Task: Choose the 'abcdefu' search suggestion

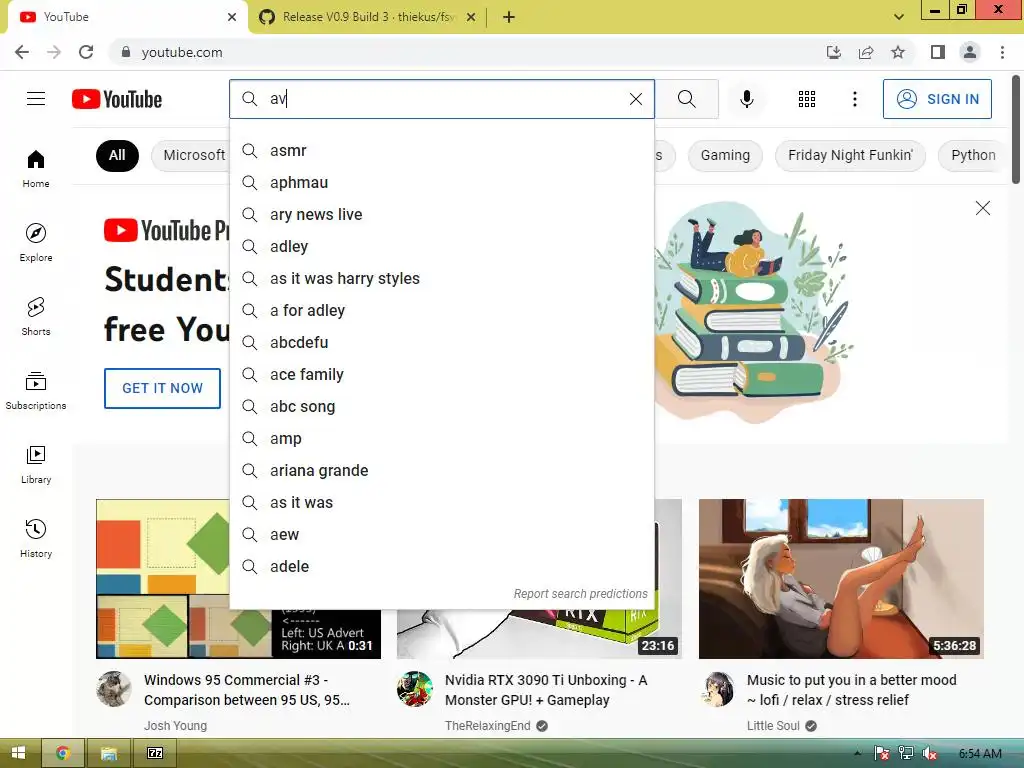Action: [442, 343]
